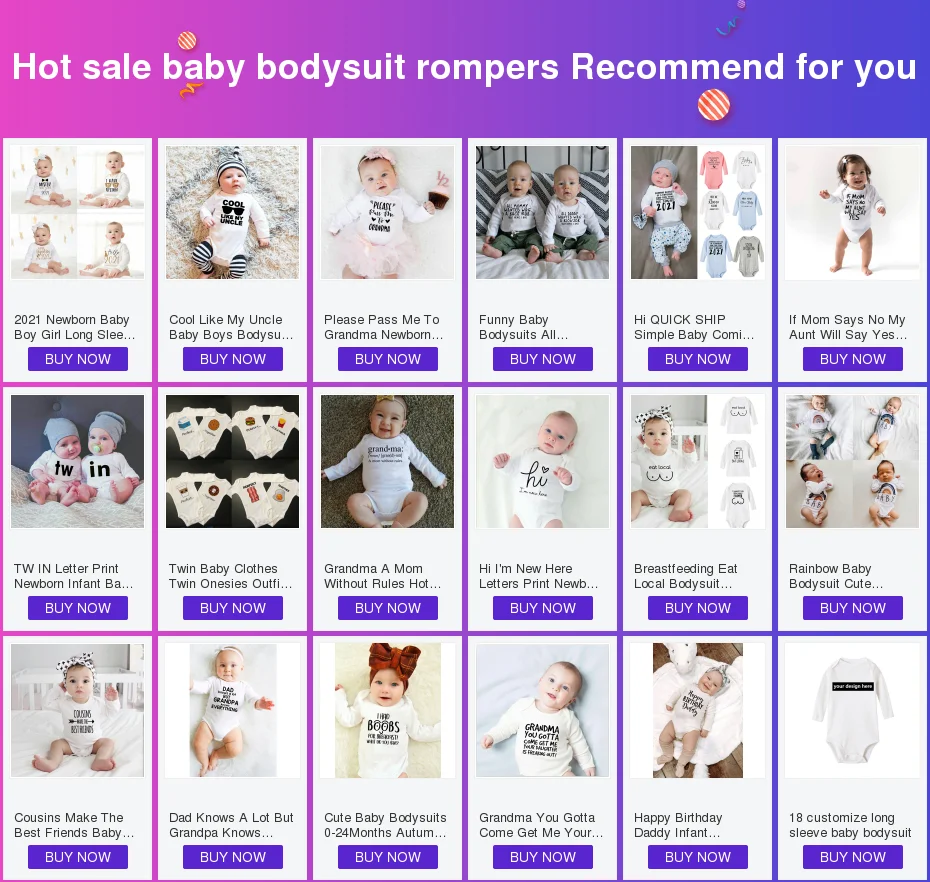Buy the Please Pass Me To Grandma bodysuit
This screenshot has width=930, height=882.
click(x=388, y=359)
